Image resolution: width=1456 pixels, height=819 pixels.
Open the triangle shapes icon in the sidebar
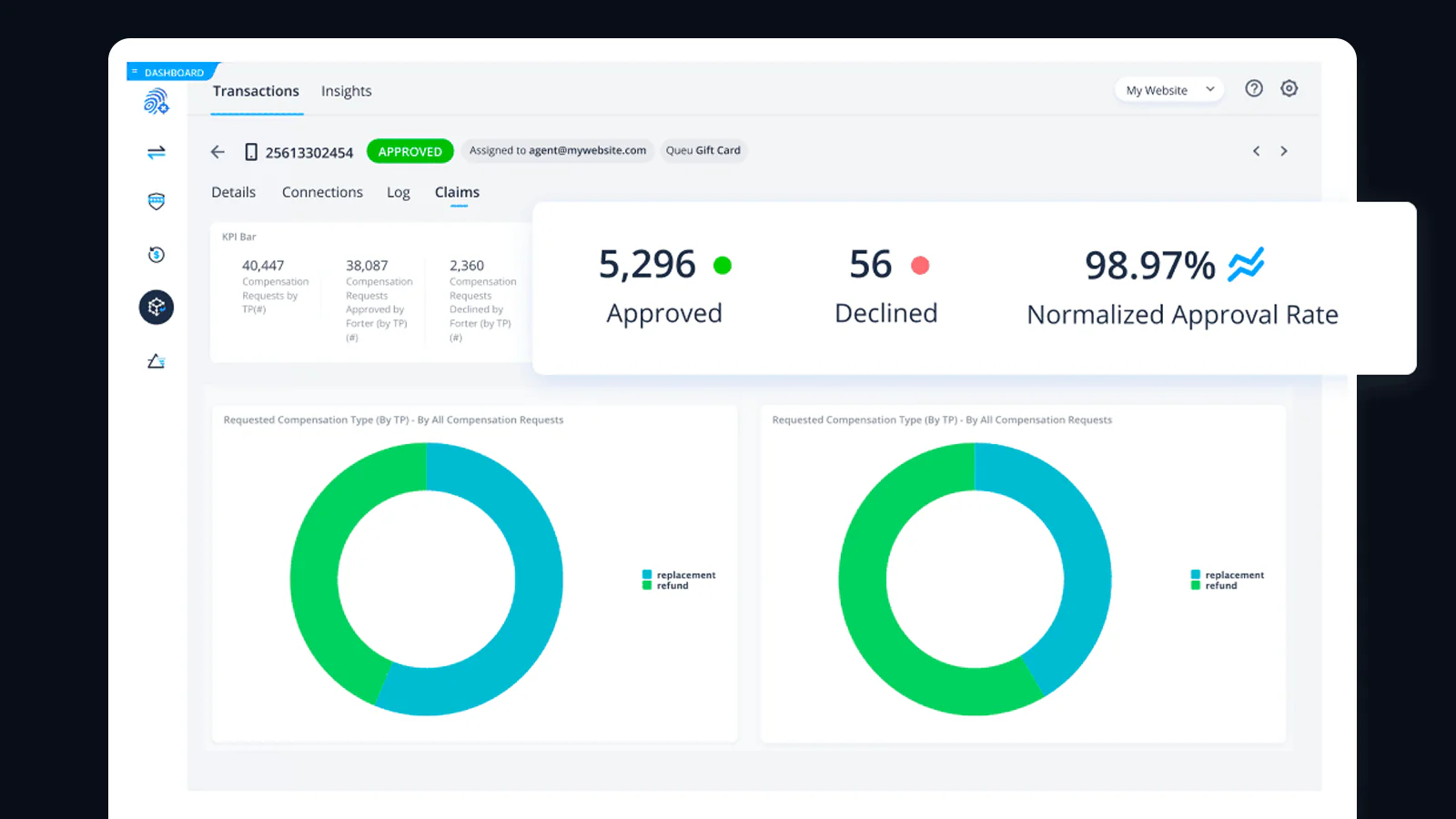(x=157, y=361)
